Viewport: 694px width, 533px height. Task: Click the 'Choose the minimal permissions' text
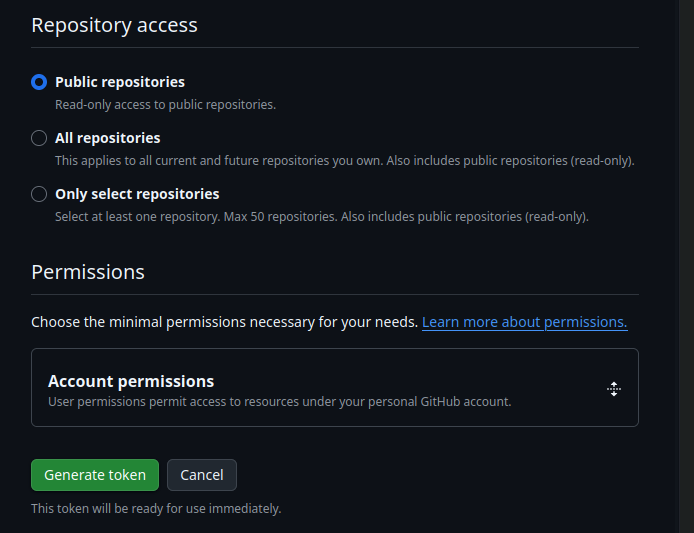click(x=224, y=322)
